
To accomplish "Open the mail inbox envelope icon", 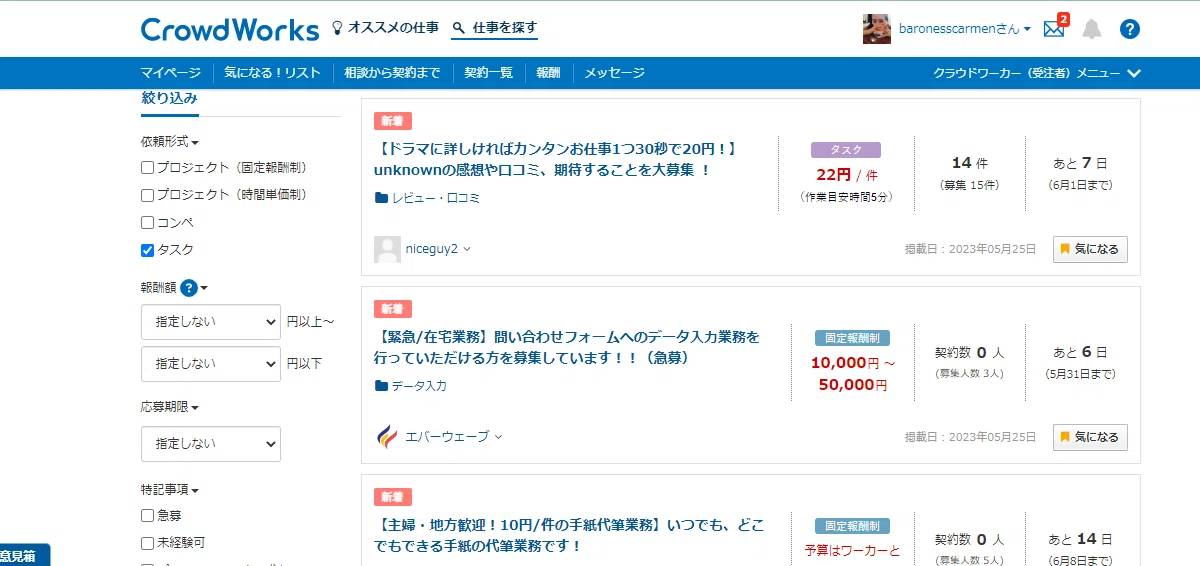I will (1053, 29).
